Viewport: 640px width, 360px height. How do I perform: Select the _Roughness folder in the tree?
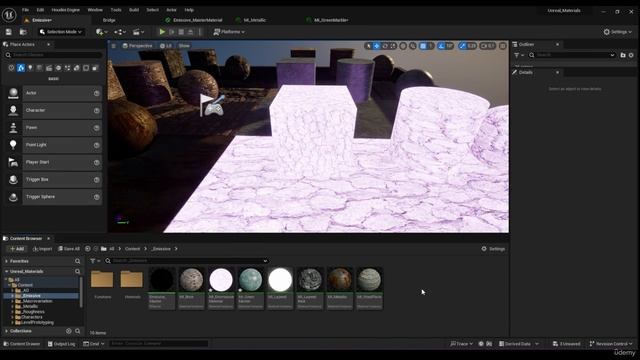(x=33, y=311)
